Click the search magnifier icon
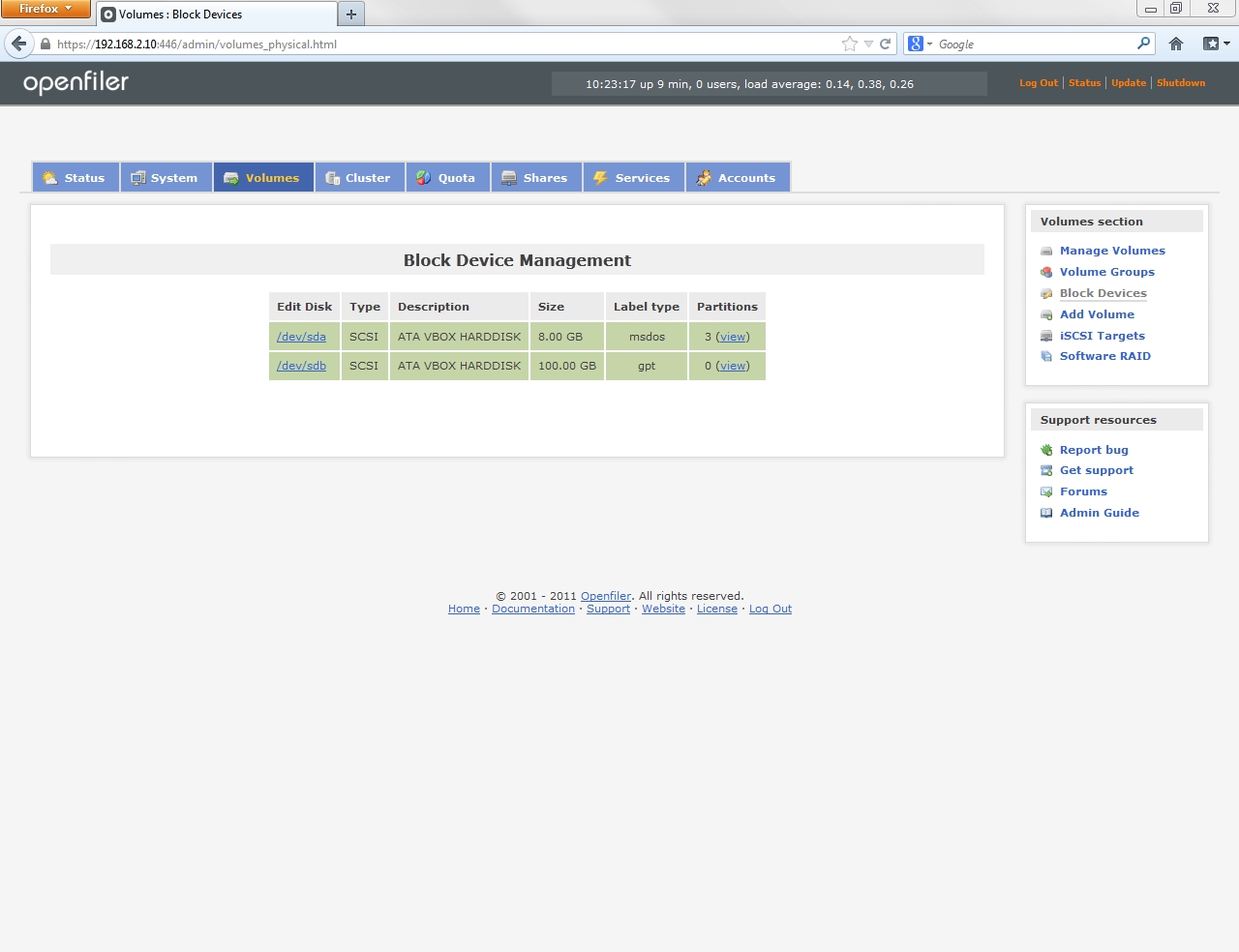Image resolution: width=1239 pixels, height=952 pixels. pyautogui.click(x=1143, y=44)
